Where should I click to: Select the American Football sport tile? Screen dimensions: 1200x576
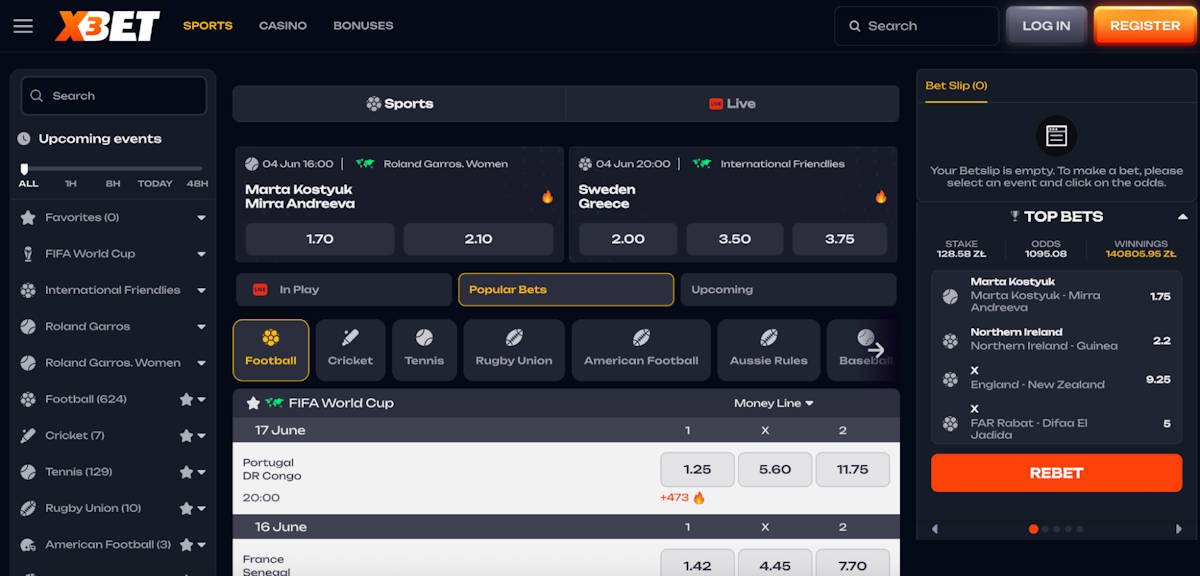tap(641, 350)
